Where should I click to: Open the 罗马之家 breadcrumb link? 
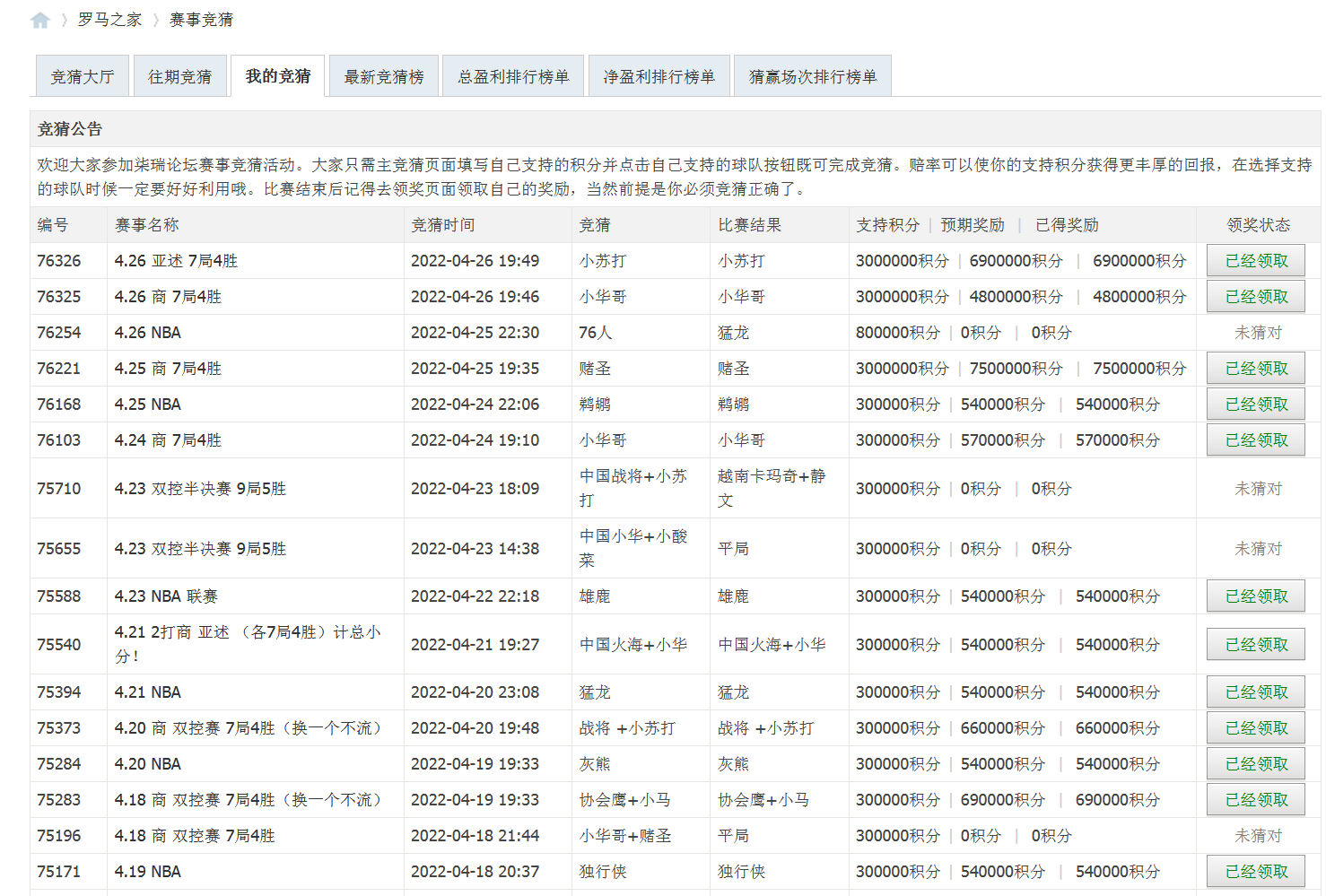[x=109, y=20]
